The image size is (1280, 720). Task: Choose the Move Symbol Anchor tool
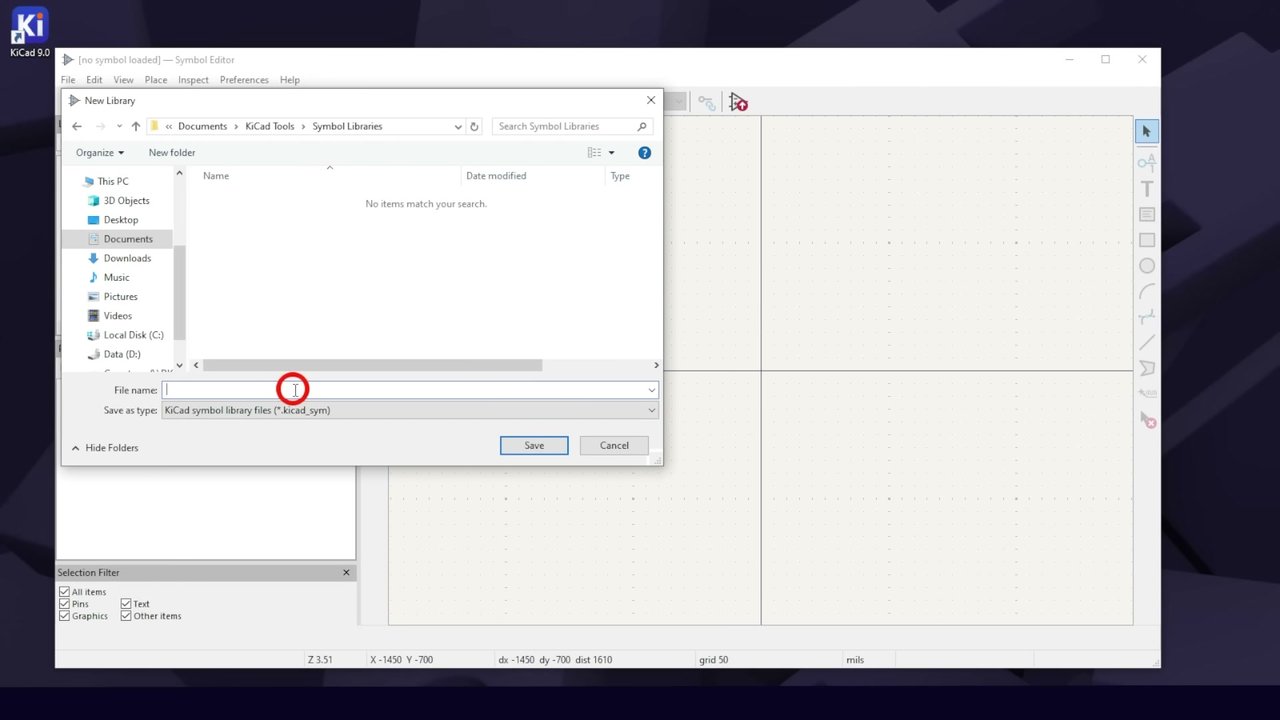1147,395
